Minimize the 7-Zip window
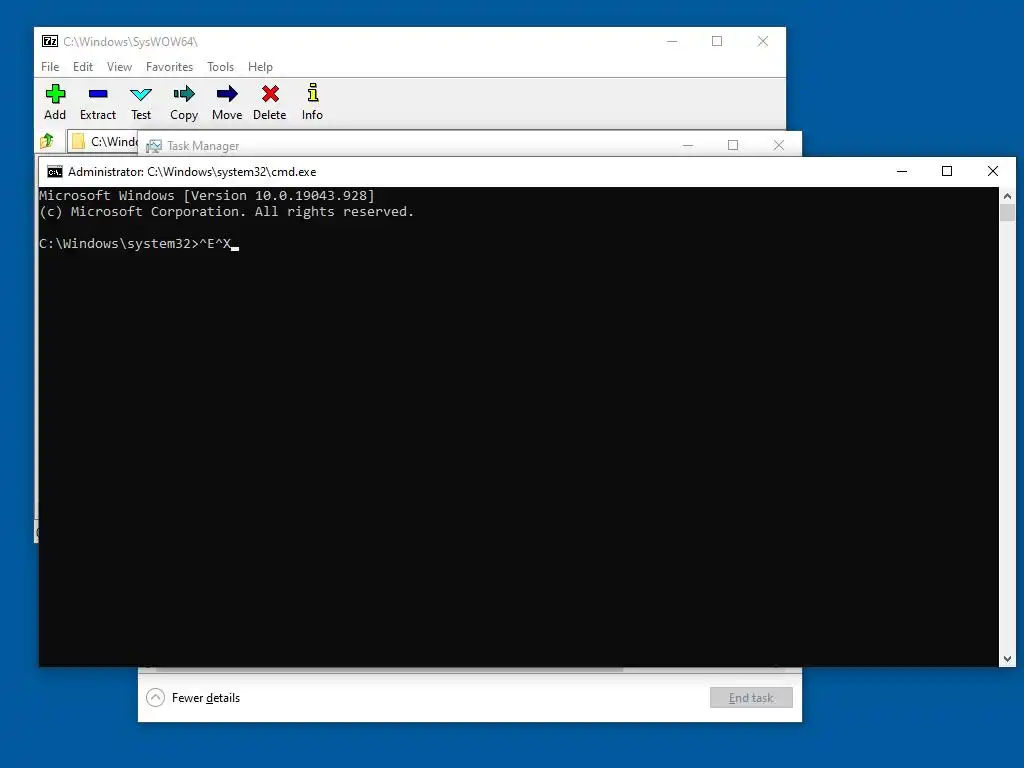 [672, 41]
